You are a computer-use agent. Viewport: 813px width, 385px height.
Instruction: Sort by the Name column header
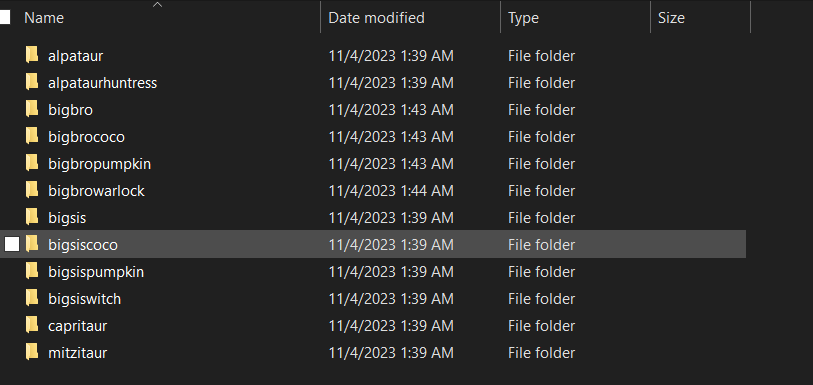[x=44, y=18]
